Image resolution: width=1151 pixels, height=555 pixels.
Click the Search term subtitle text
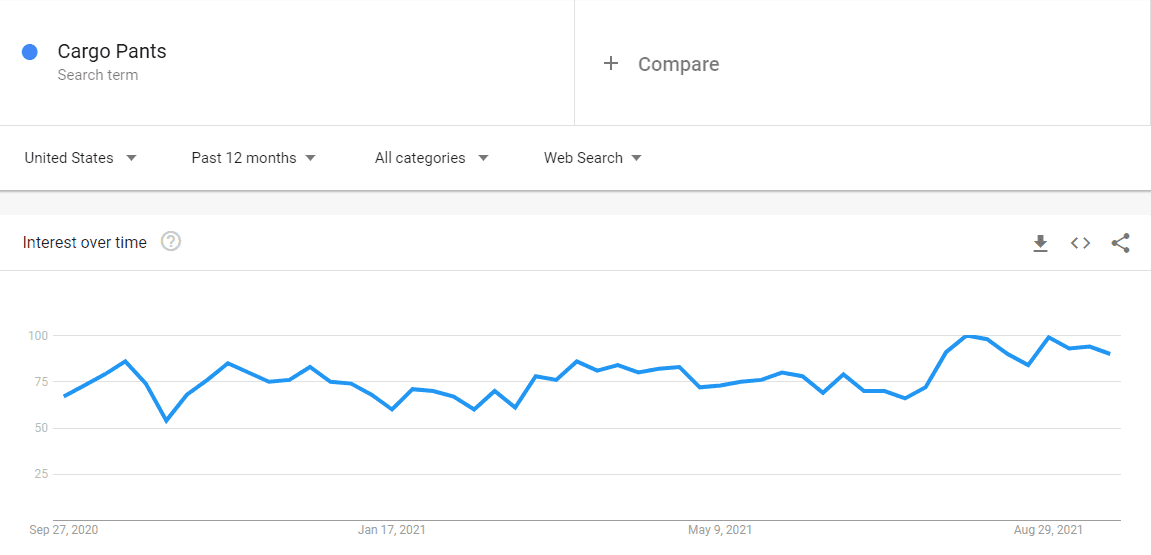(x=98, y=75)
